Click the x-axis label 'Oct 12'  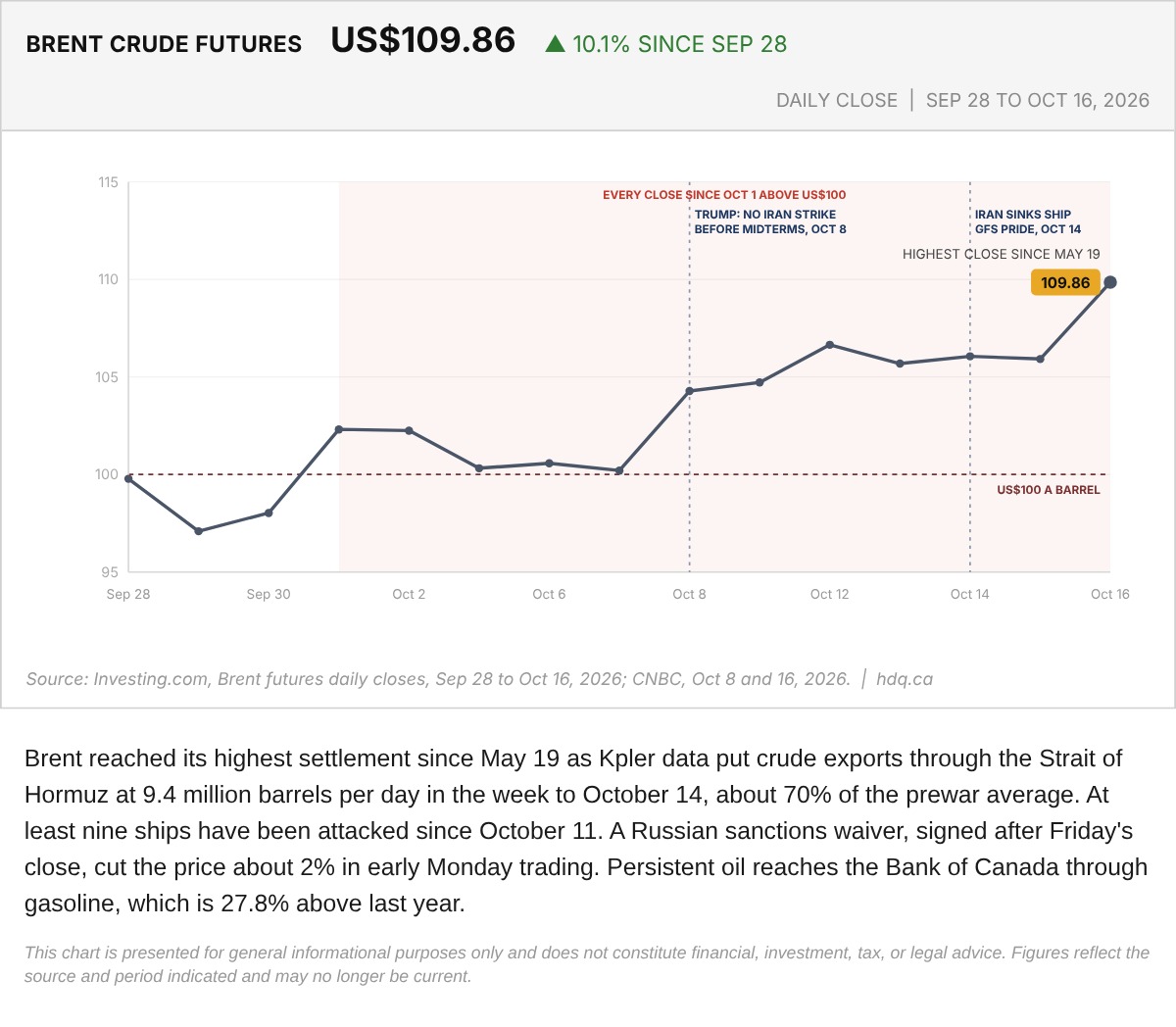[x=830, y=594]
